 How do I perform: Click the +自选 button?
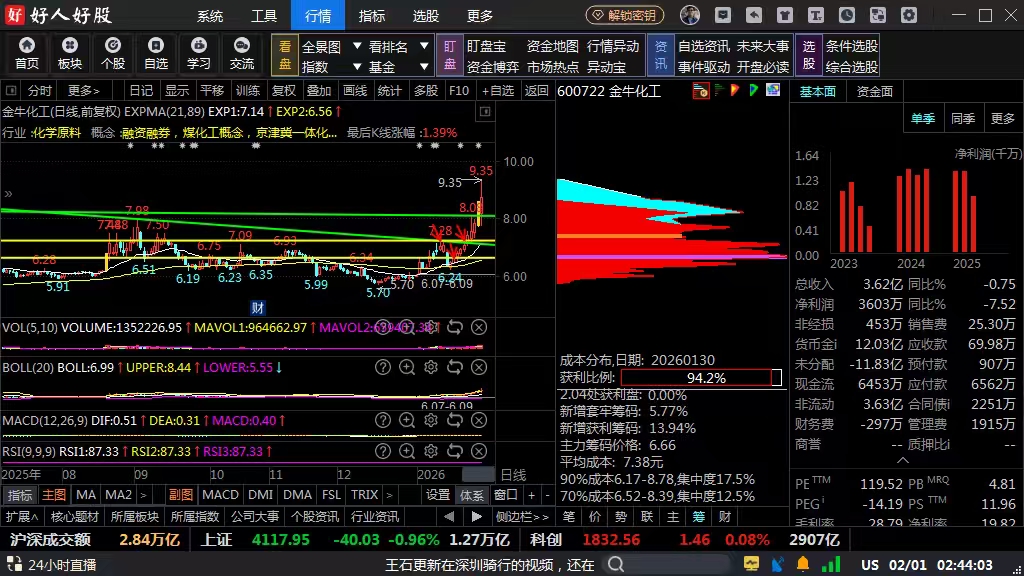point(498,91)
